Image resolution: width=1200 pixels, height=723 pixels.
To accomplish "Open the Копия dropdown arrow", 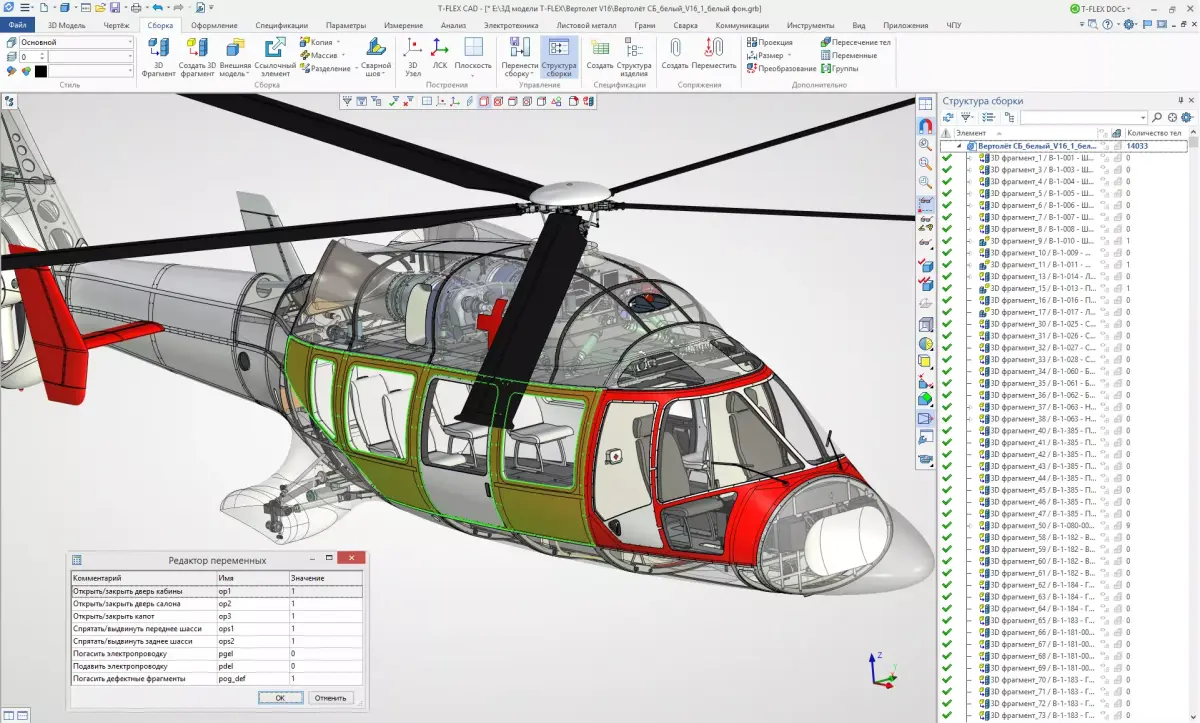I will click(338, 42).
